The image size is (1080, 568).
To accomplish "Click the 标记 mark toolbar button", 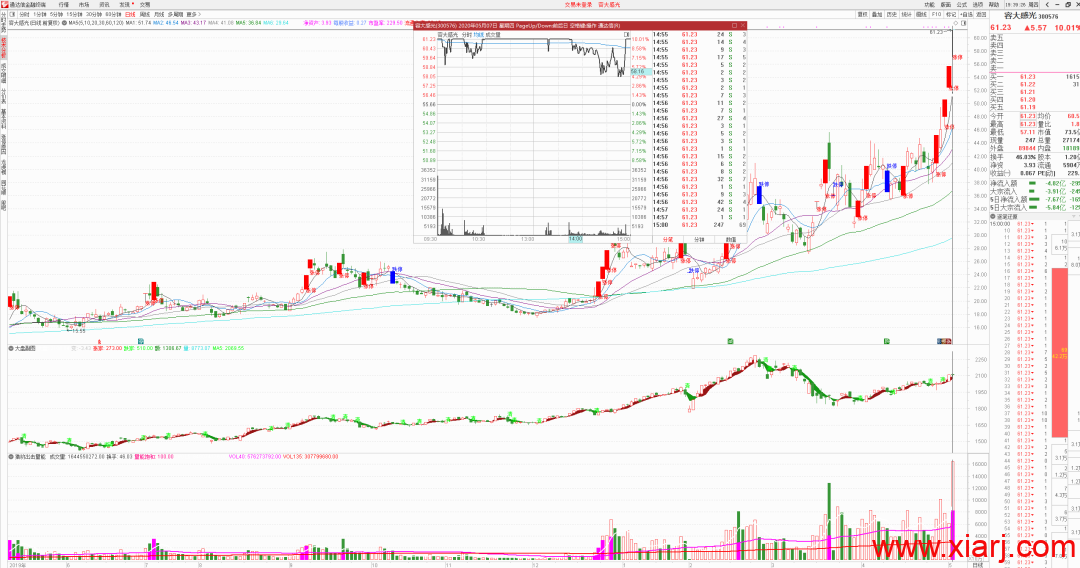I will tap(951, 14).
